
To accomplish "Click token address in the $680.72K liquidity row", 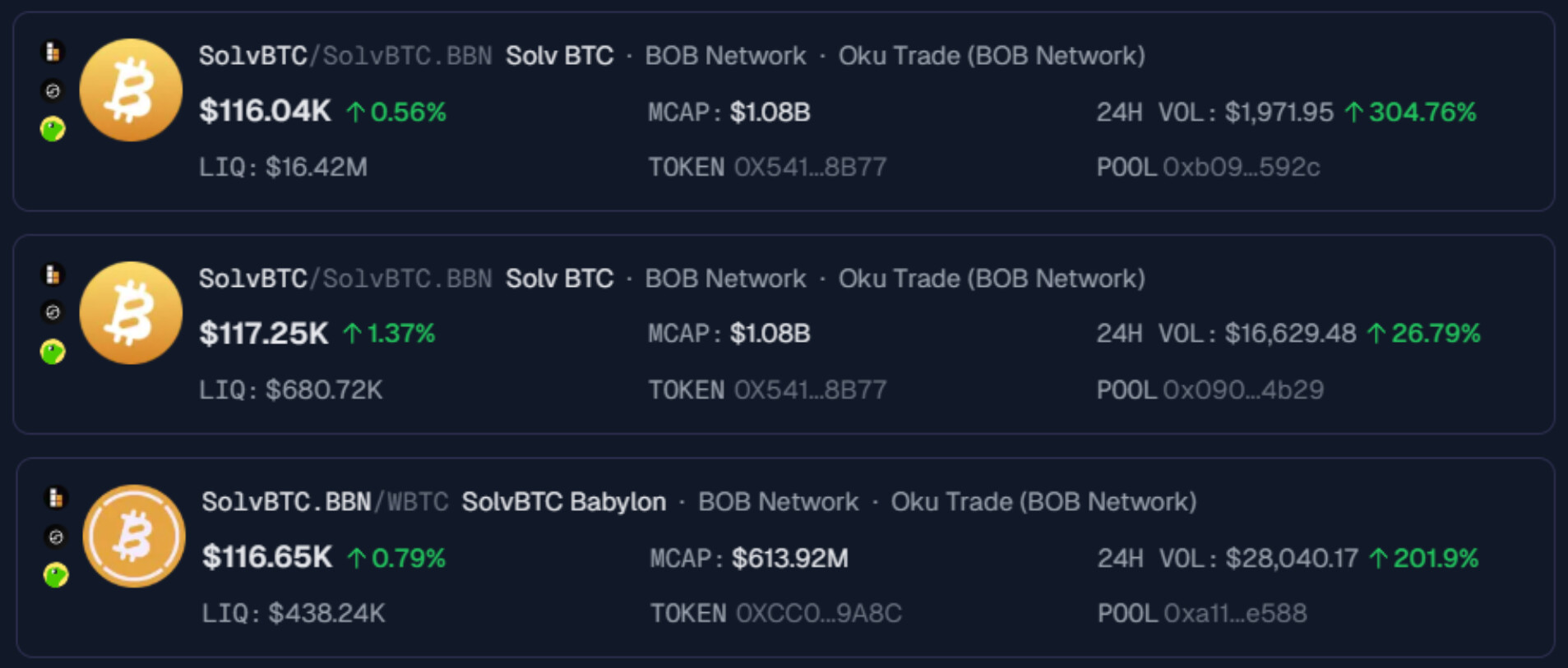I will [x=810, y=390].
